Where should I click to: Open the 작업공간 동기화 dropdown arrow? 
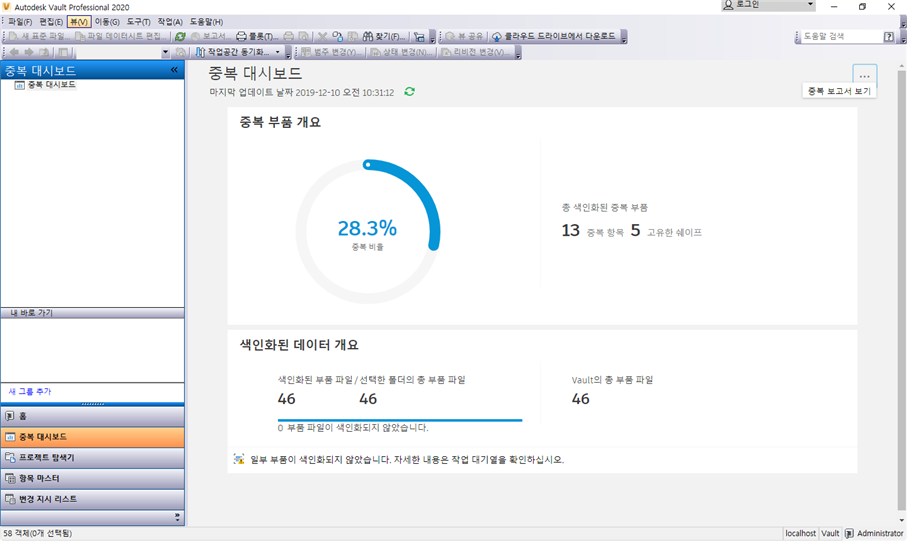(x=278, y=53)
